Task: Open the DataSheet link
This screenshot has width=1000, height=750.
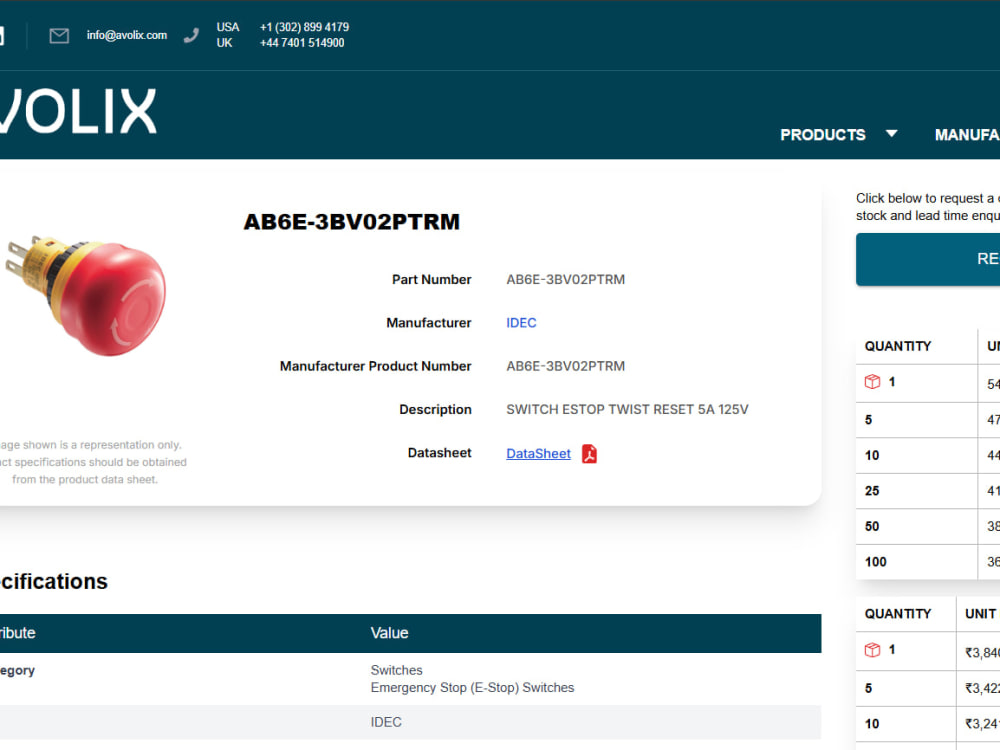Action: (538, 453)
